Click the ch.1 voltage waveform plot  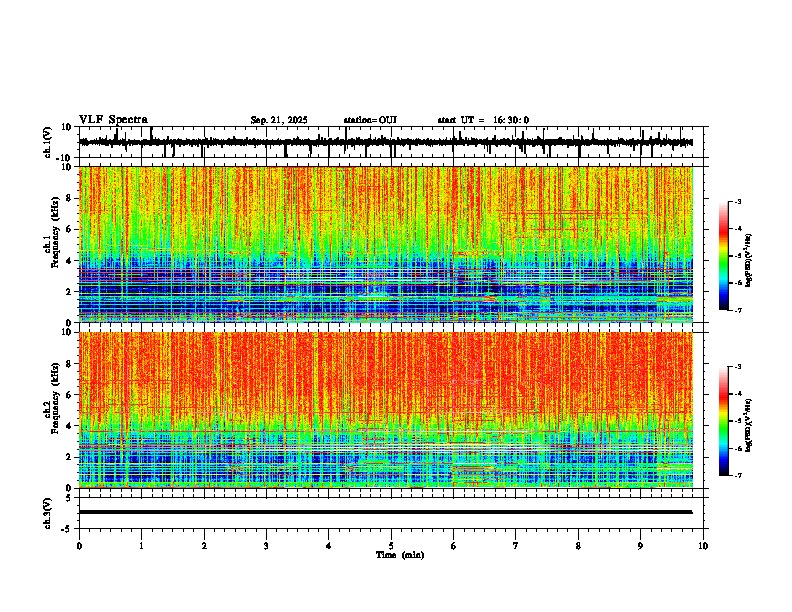pyautogui.click(x=391, y=142)
